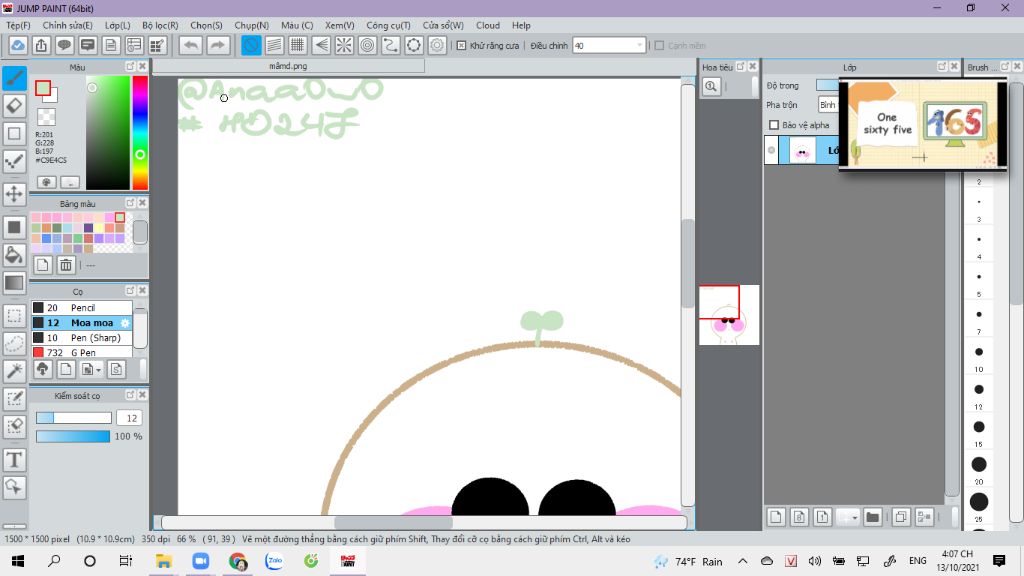Select the Magic Wand tool
This screenshot has width=1024, height=576.
pos(14,371)
